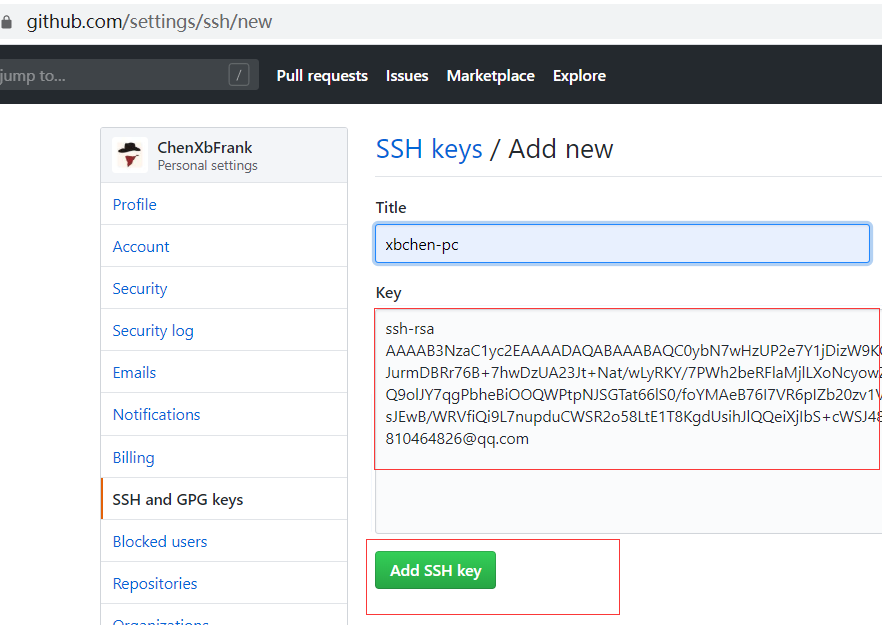Screen dimensions: 882x625
Task: Open Explore in top navigation
Action: 579,75
